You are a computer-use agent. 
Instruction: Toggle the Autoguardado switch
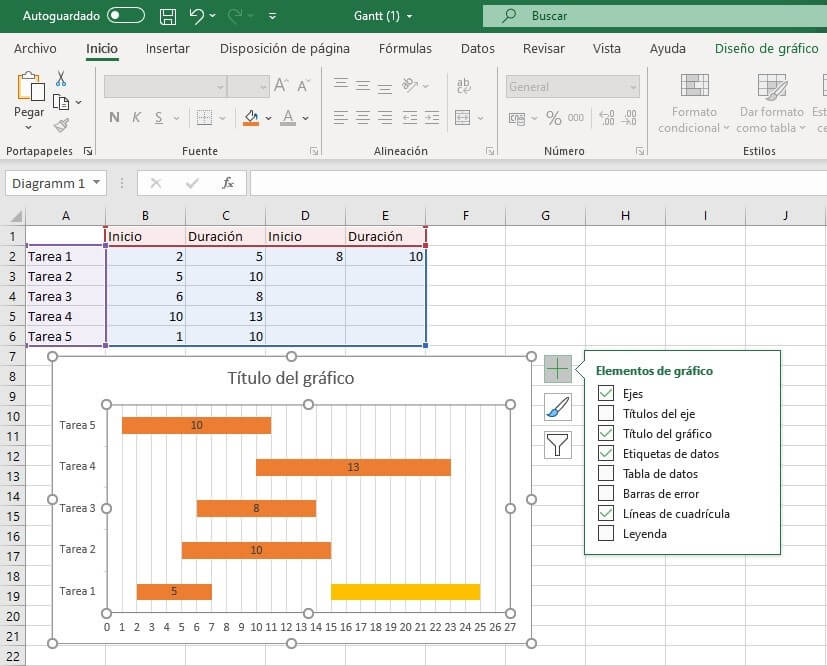click(126, 16)
